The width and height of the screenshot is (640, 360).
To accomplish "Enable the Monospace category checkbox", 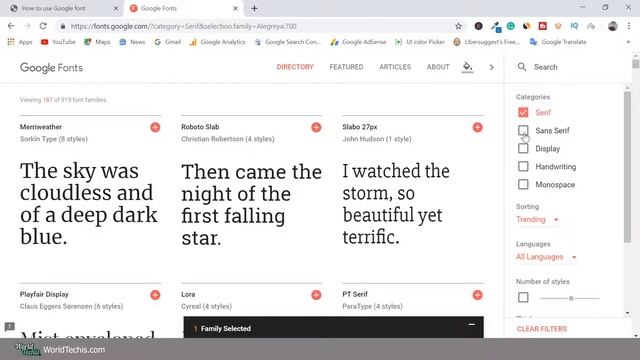I will click(x=523, y=184).
